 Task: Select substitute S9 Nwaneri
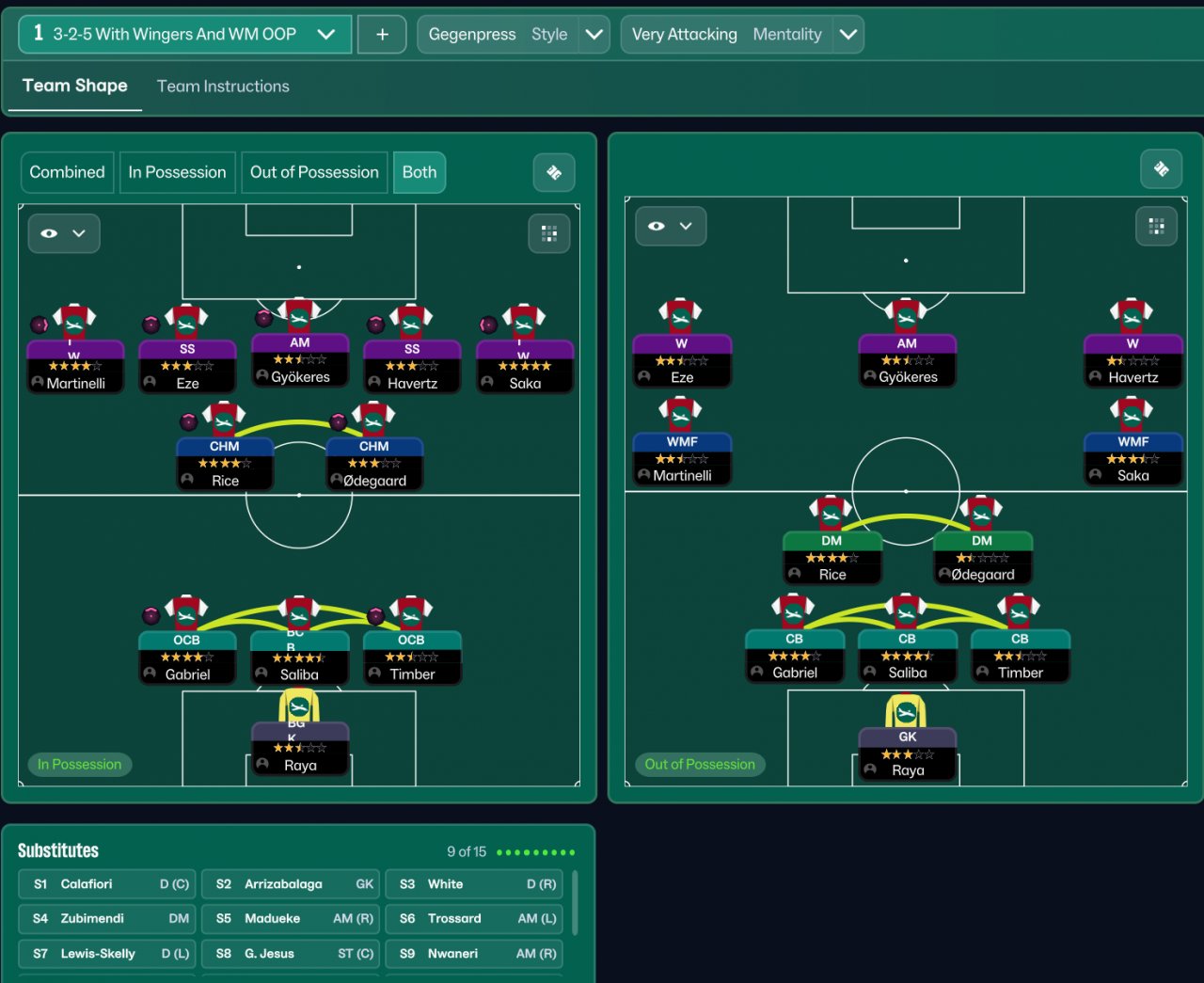coord(474,954)
